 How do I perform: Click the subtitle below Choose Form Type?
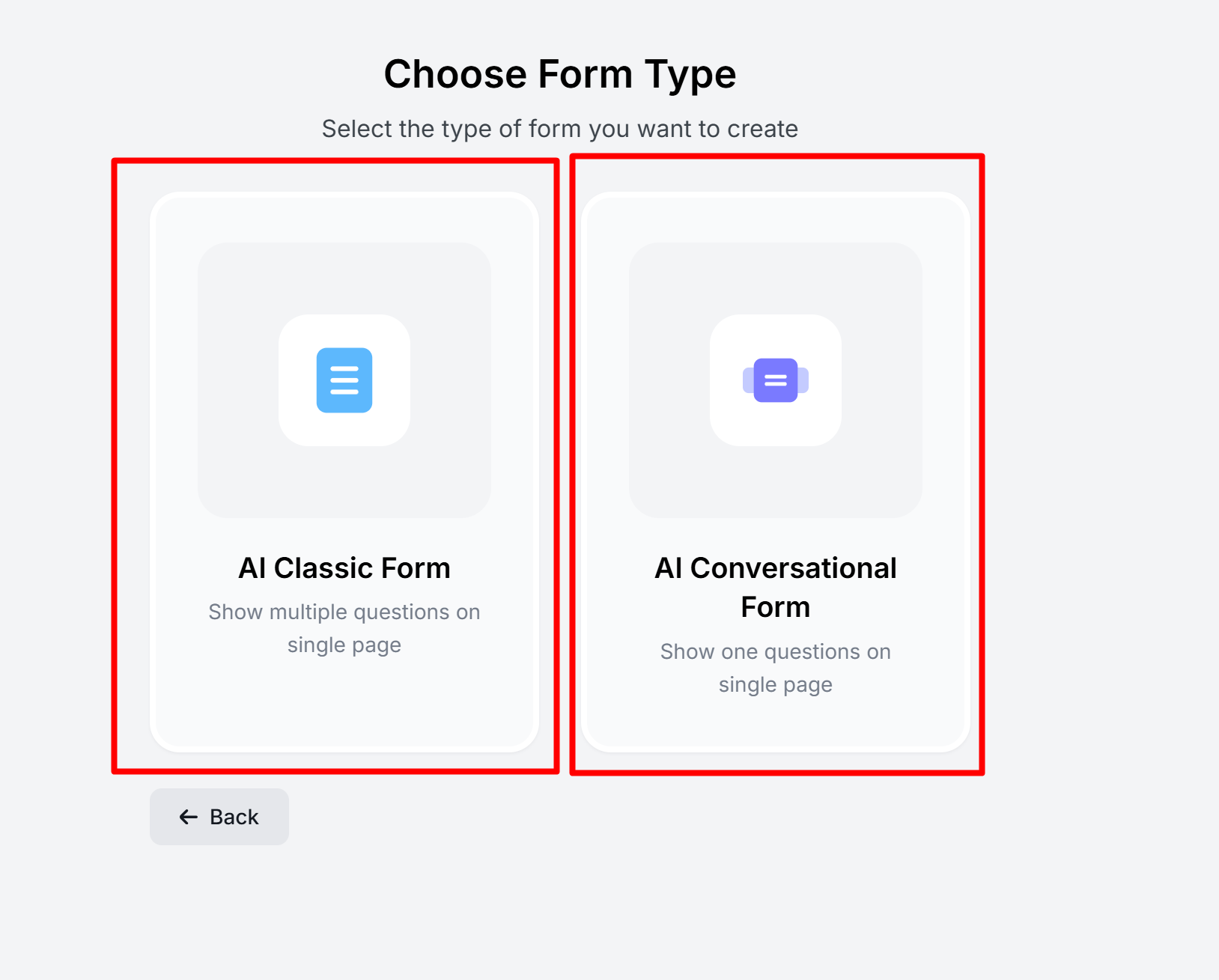(559, 128)
